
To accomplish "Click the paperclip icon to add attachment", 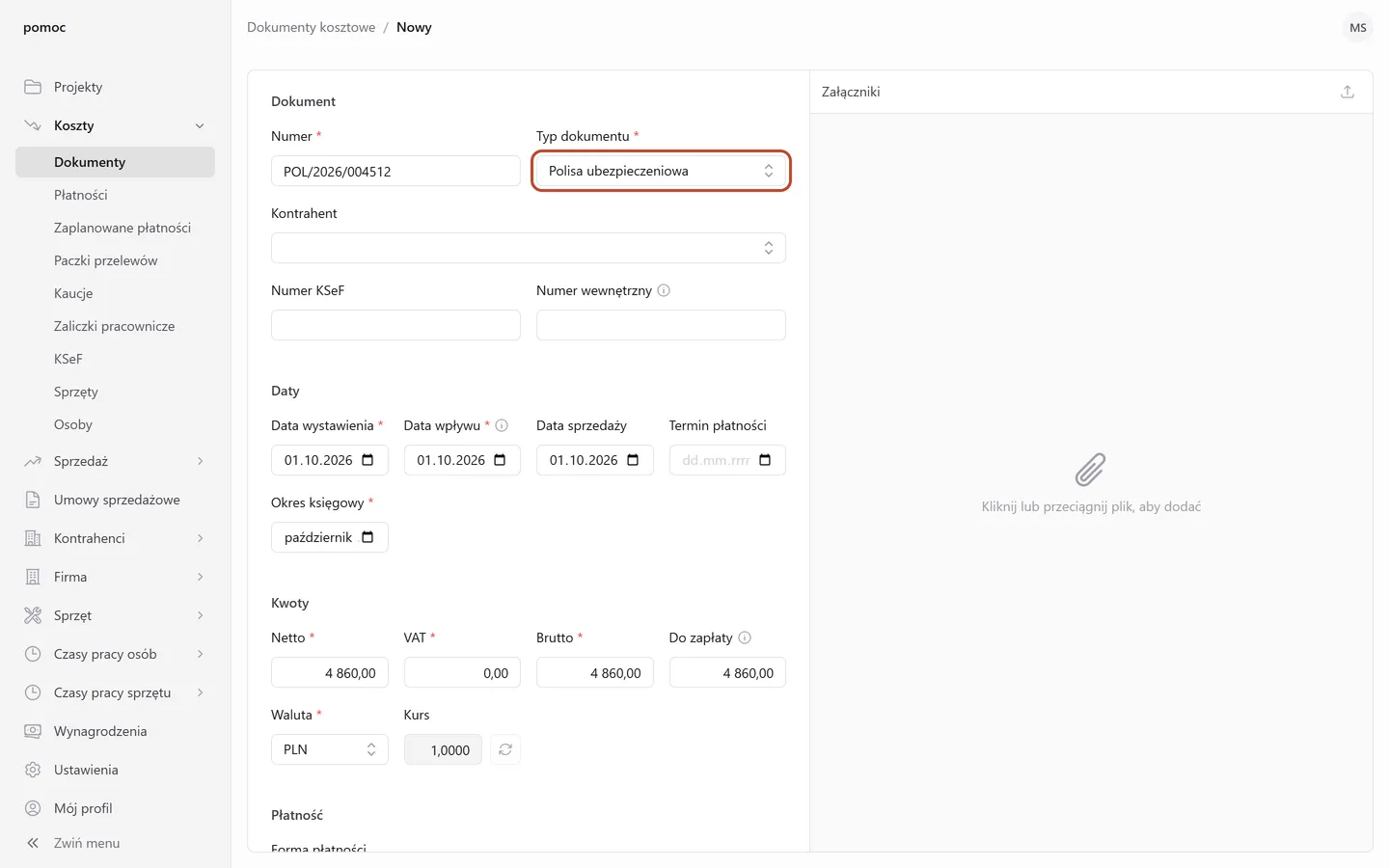I will [1091, 470].
